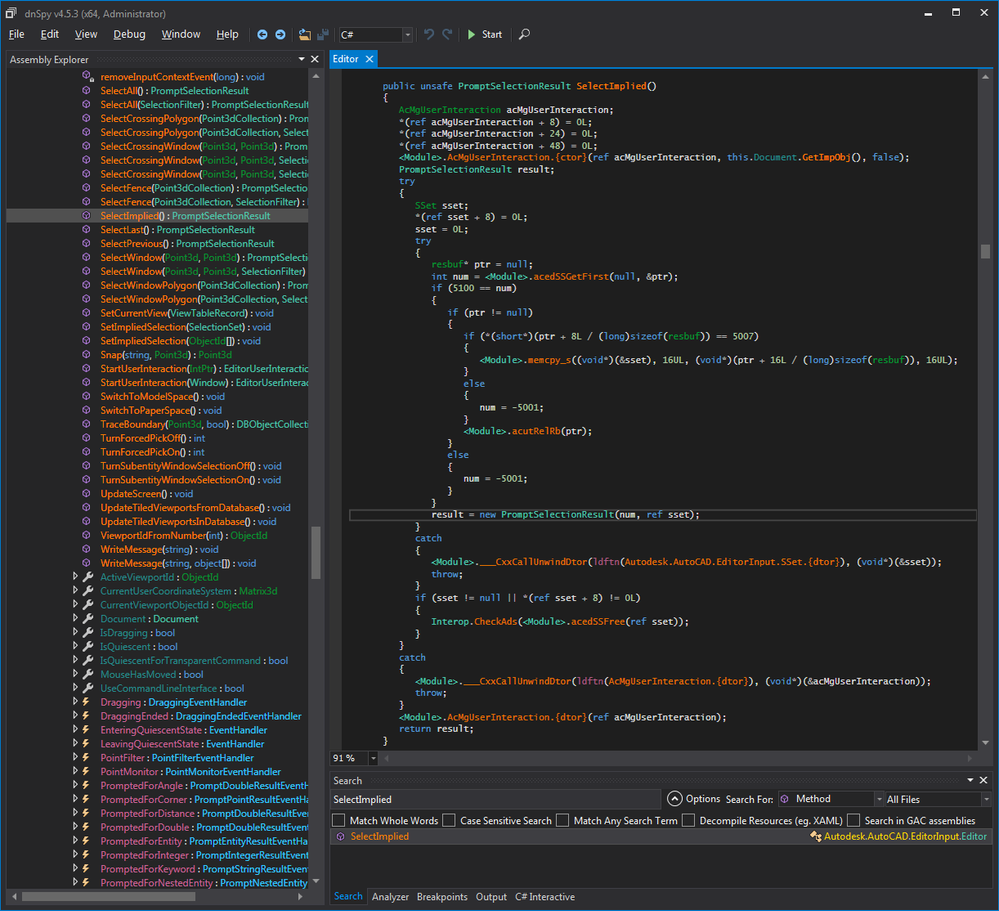Screen dimensions: 999x911
Task: Toggle Decompile Resources (eg. XAML) checkbox
Action: point(689,821)
